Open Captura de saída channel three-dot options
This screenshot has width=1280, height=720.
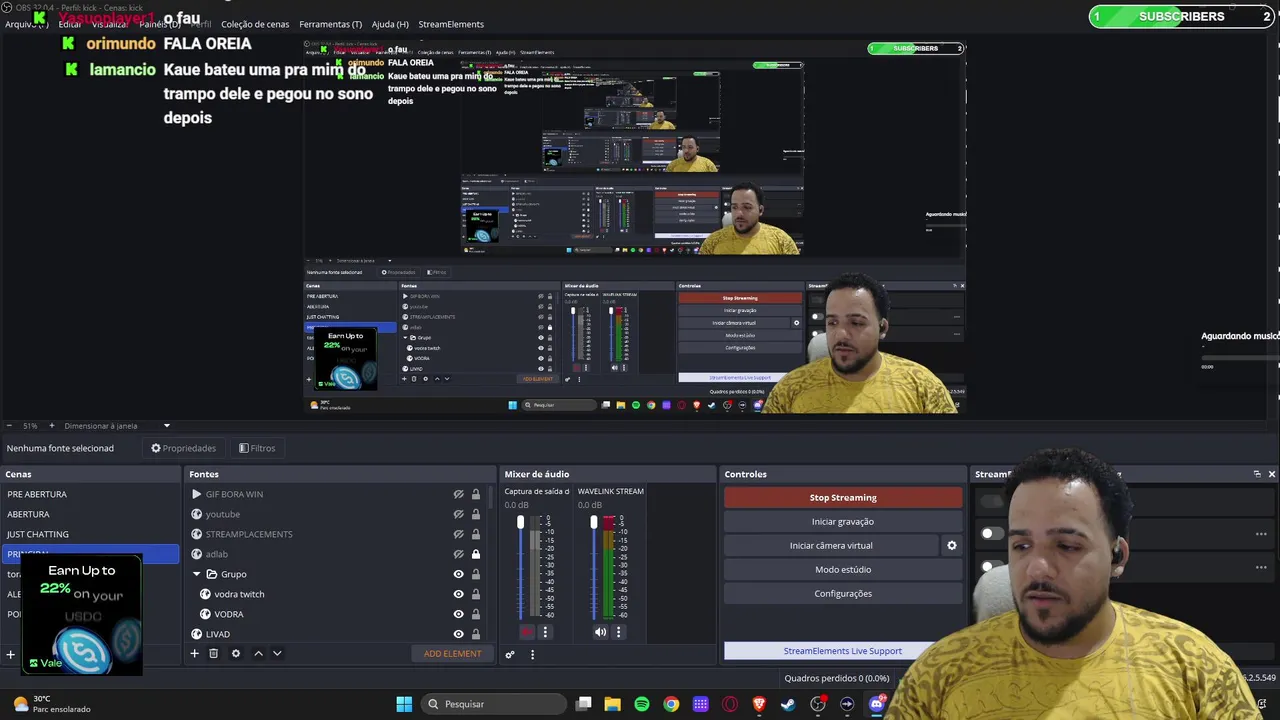click(x=545, y=632)
